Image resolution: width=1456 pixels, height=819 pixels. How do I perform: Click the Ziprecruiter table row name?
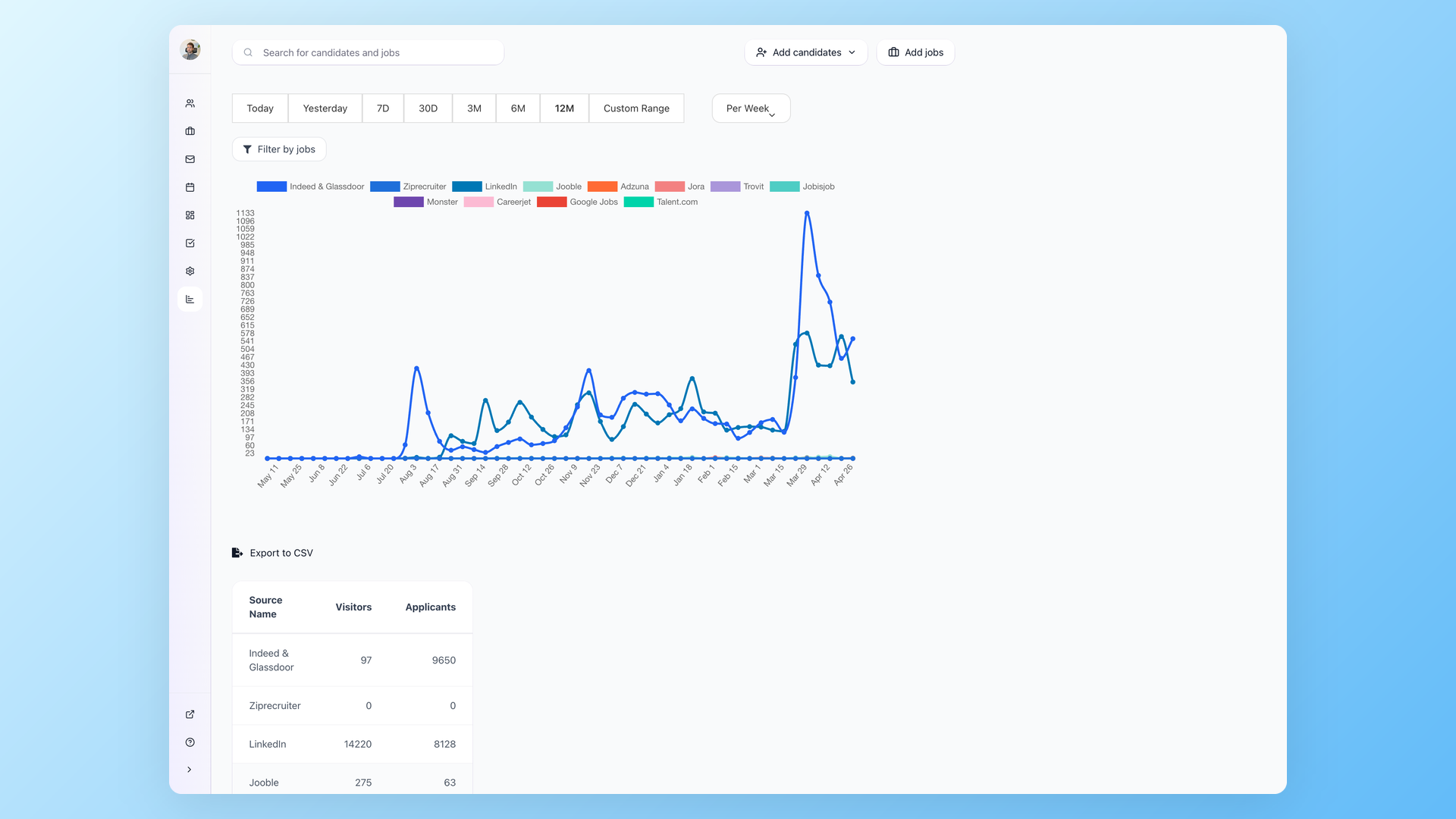[x=275, y=706]
